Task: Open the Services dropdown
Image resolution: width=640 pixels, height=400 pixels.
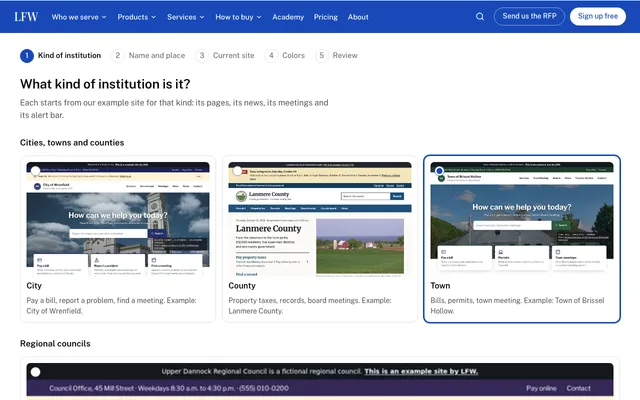Action: [185, 17]
